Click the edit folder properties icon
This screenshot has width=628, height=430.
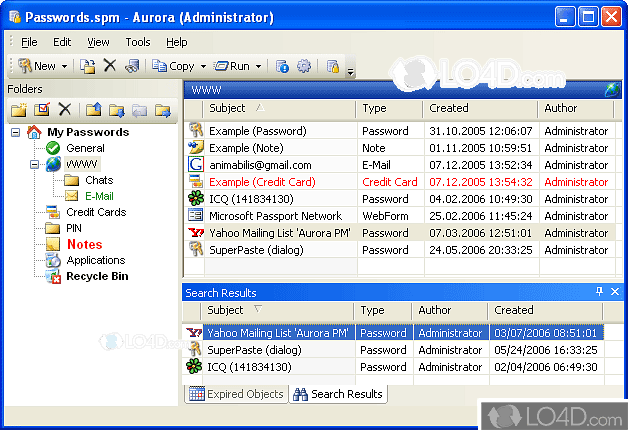(x=42, y=110)
